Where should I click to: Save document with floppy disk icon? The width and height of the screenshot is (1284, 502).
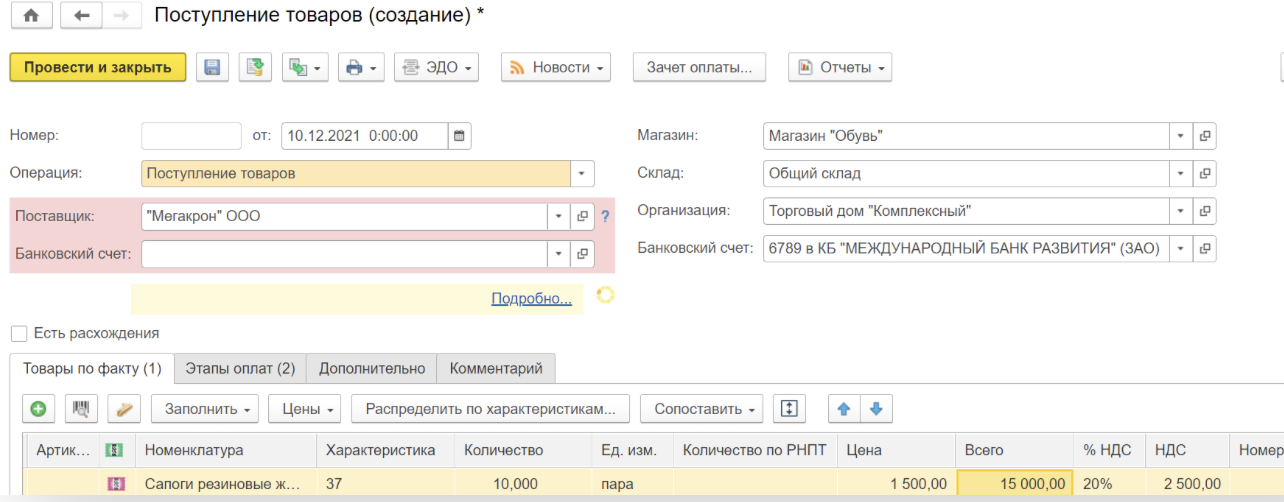(x=212, y=67)
